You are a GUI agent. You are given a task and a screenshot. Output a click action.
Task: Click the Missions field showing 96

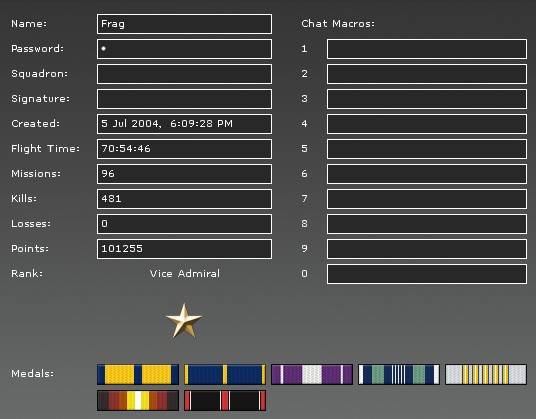pyautogui.click(x=185, y=174)
